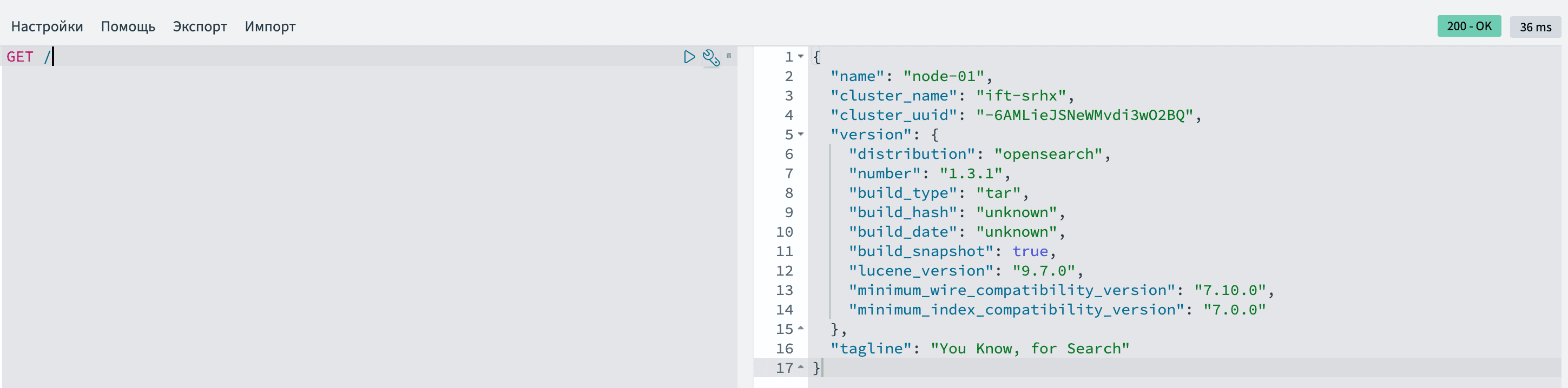The image size is (1568, 388).
Task: Open the Помощь menu item
Action: (128, 27)
